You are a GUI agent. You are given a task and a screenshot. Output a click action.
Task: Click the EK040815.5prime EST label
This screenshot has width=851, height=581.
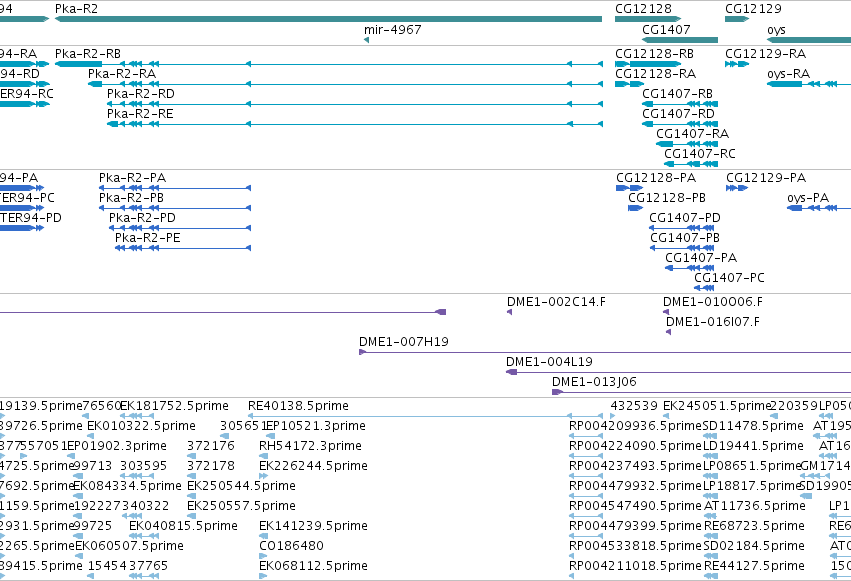pyautogui.click(x=183, y=527)
